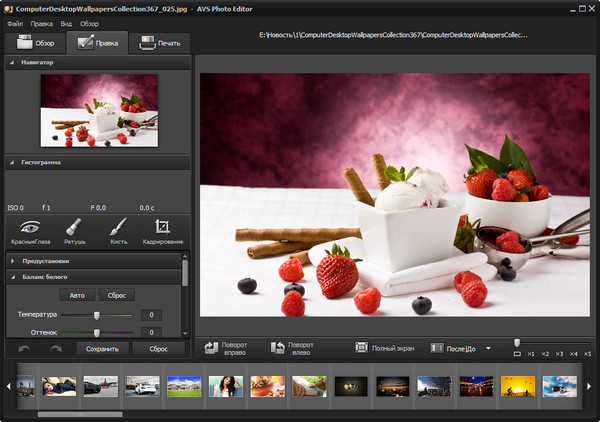Open the dropdown arrow beside После|До
Viewport: 600px width, 422px height.
coord(488,348)
